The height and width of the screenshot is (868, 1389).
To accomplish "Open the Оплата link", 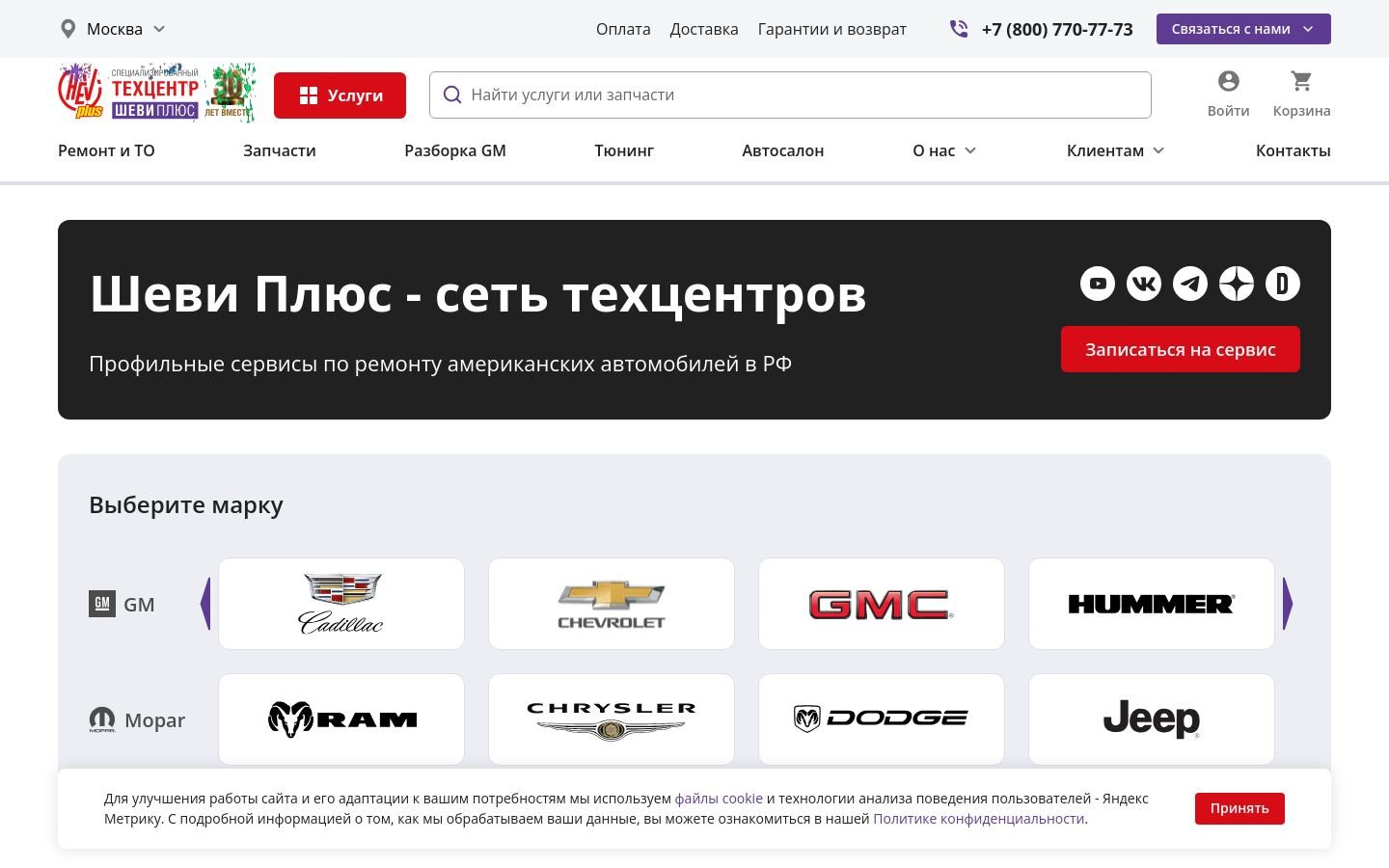I will click(x=623, y=29).
